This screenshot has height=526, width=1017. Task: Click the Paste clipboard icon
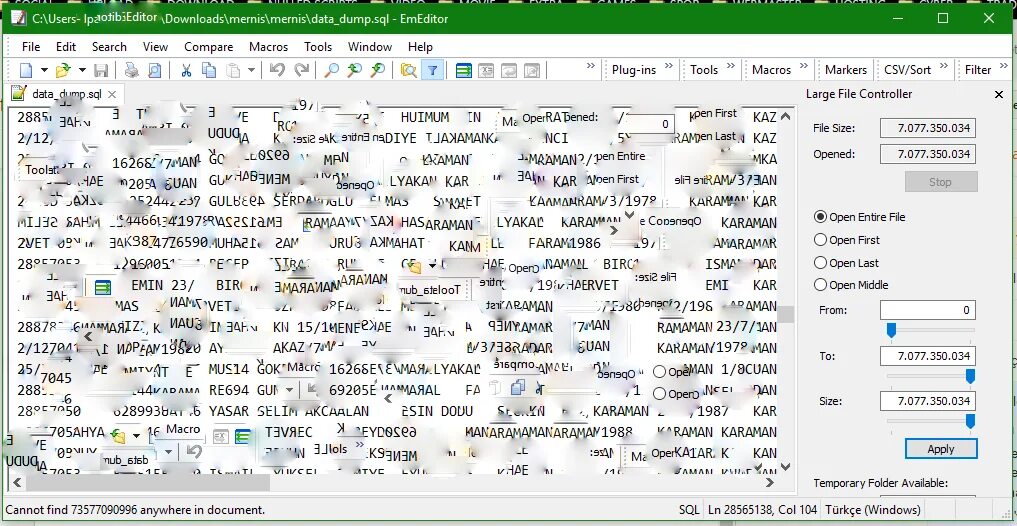233,70
